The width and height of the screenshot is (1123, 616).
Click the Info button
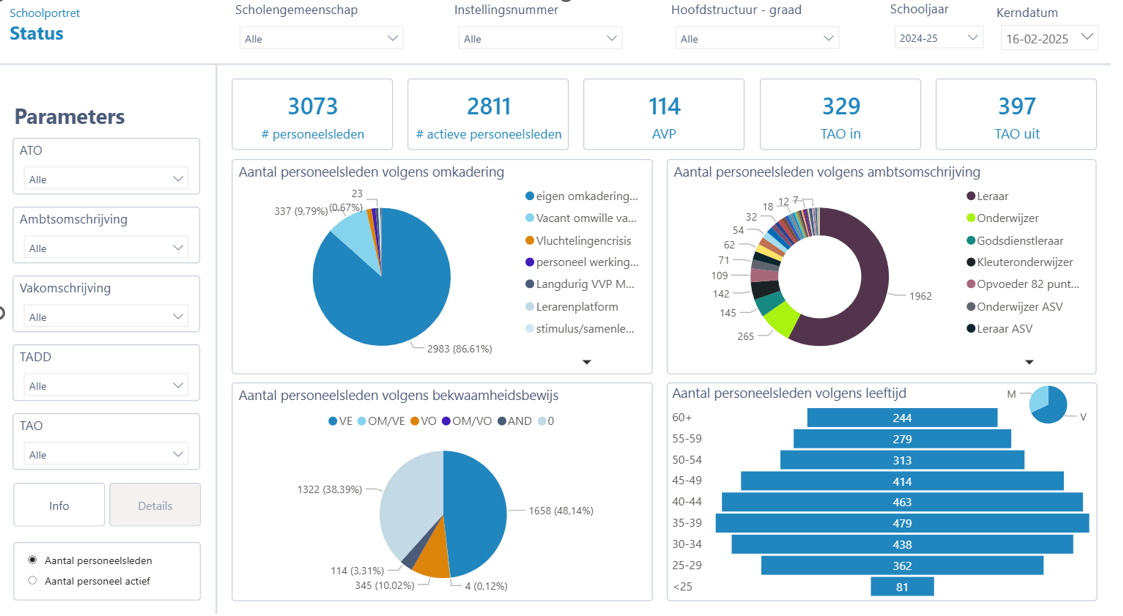click(59, 505)
